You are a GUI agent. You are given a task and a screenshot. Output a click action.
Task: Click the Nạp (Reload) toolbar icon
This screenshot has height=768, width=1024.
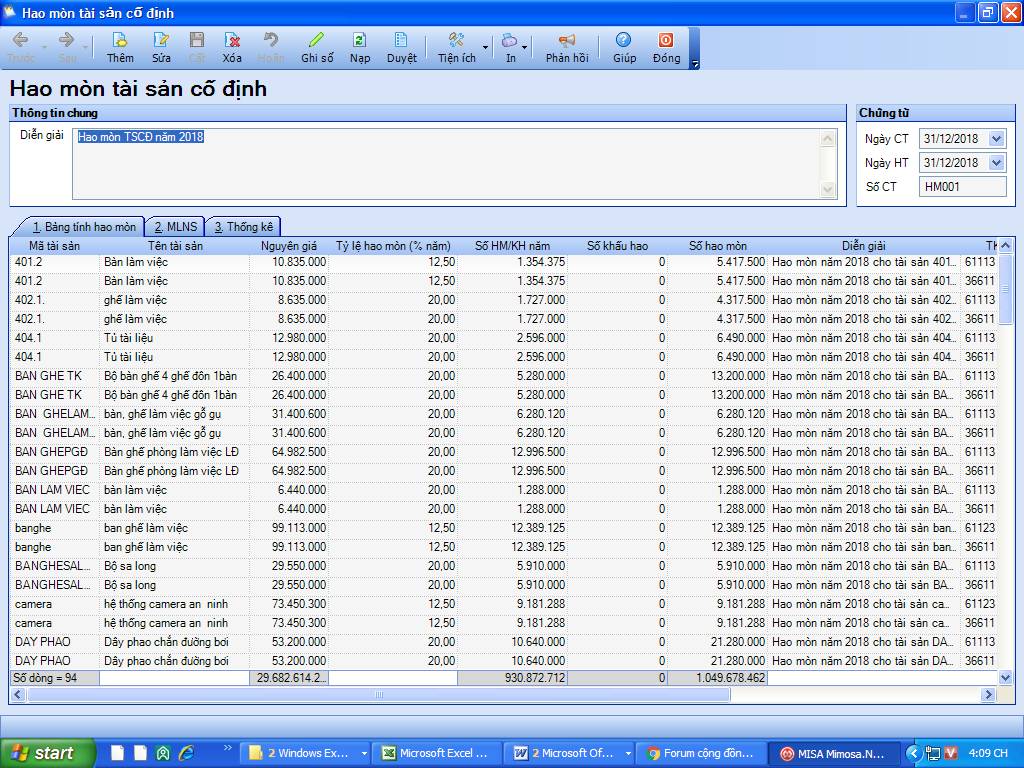360,47
